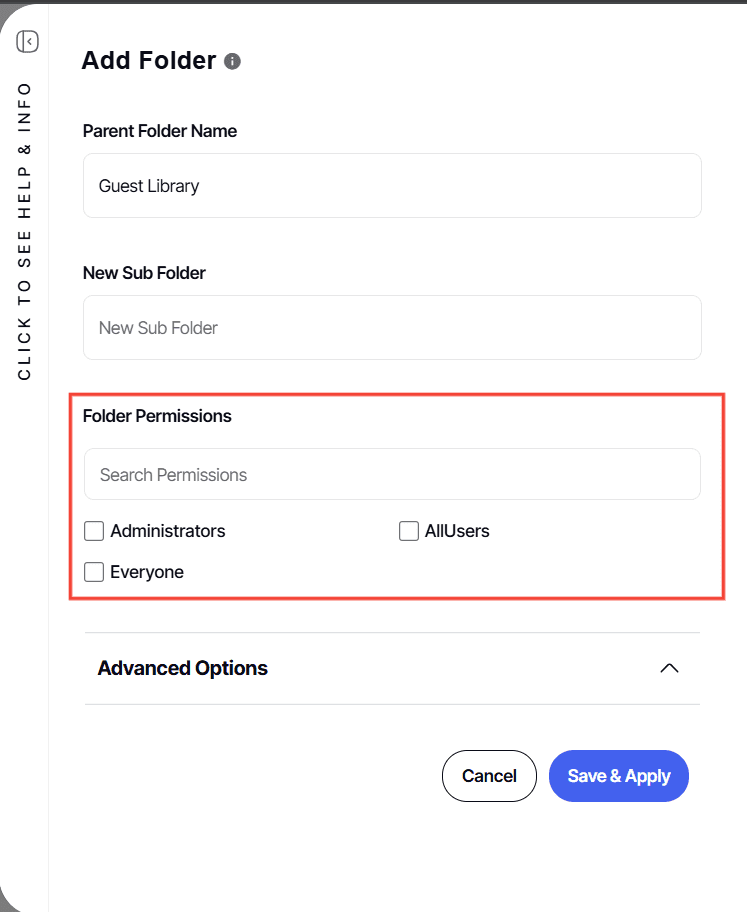Tick the Everyone checkbox
The height and width of the screenshot is (912, 747).
pyautogui.click(x=94, y=572)
